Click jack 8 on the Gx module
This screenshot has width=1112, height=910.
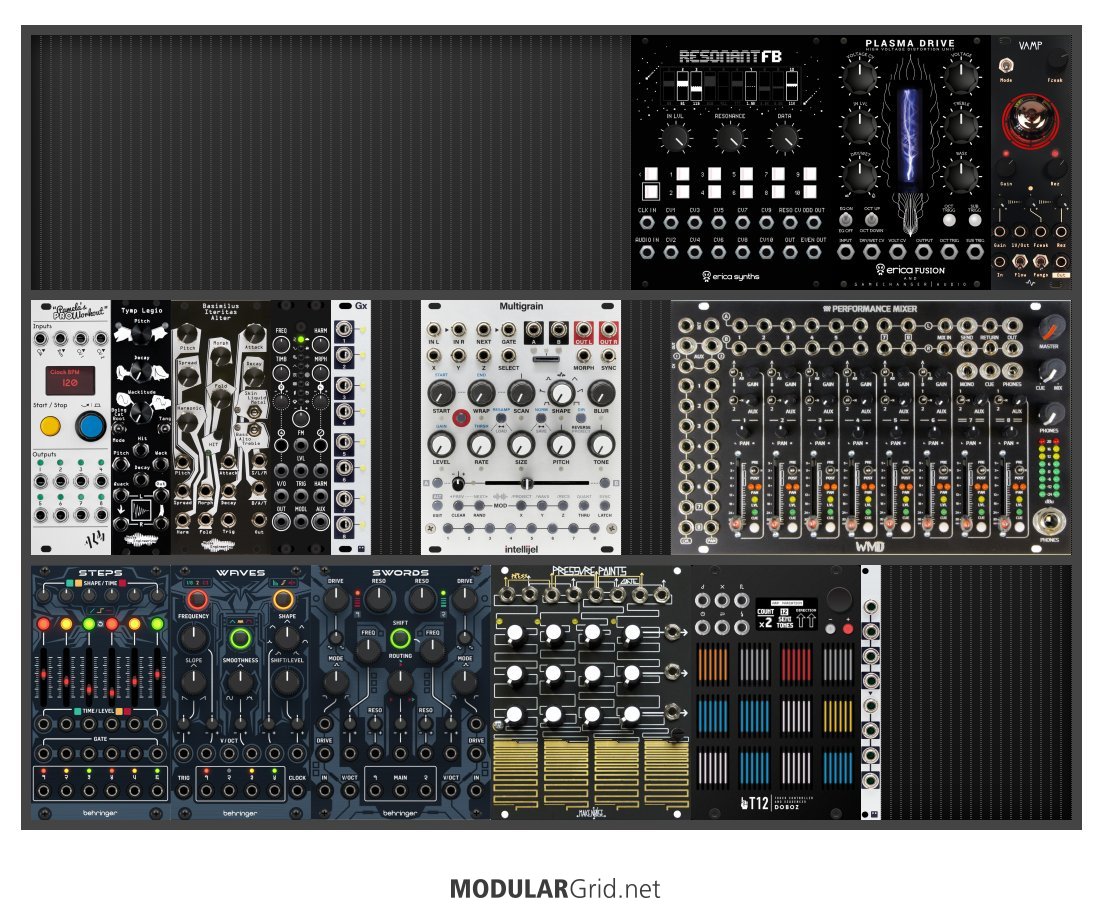coord(344,526)
